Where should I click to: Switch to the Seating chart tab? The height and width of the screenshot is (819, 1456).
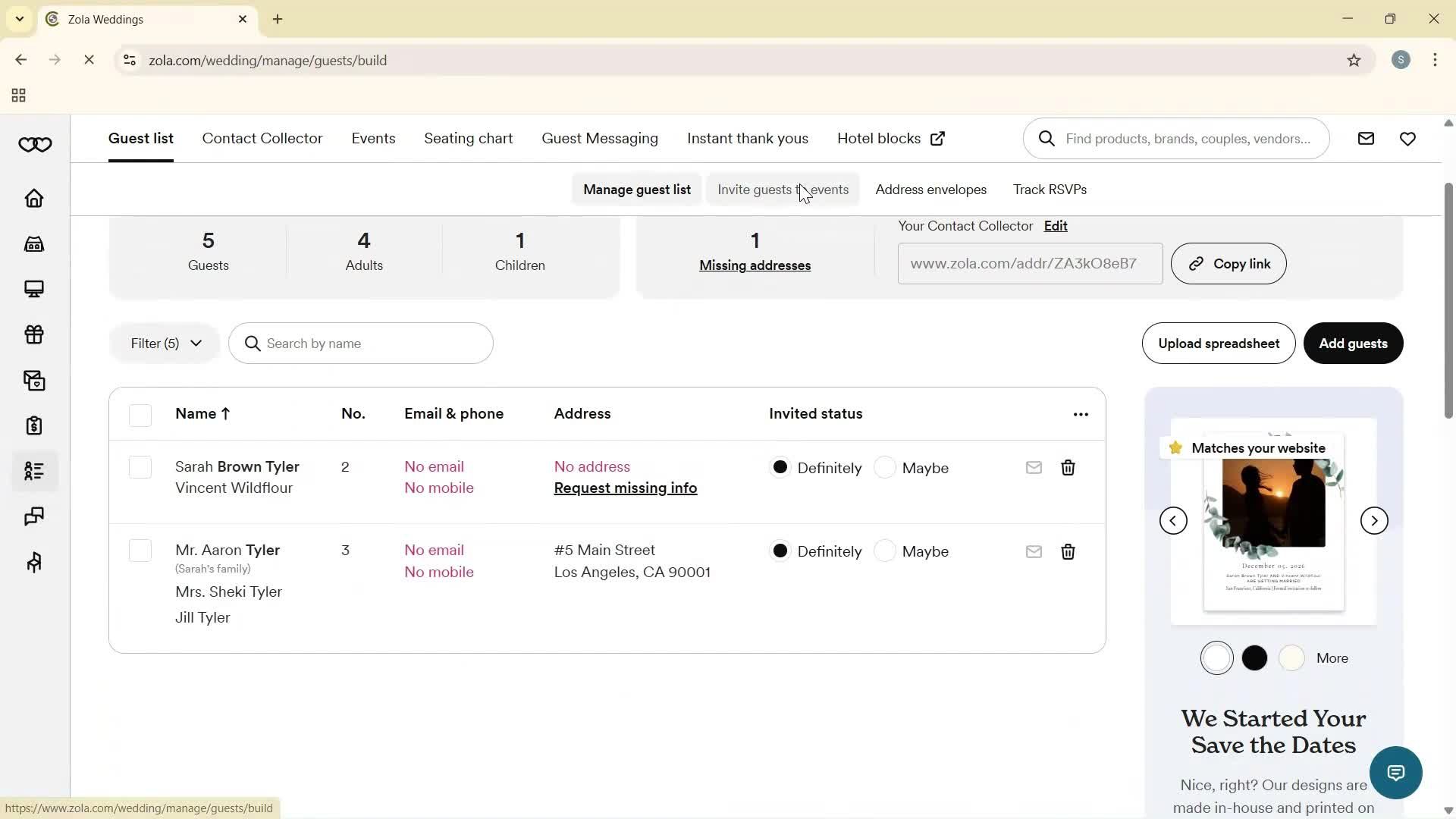[x=468, y=138]
